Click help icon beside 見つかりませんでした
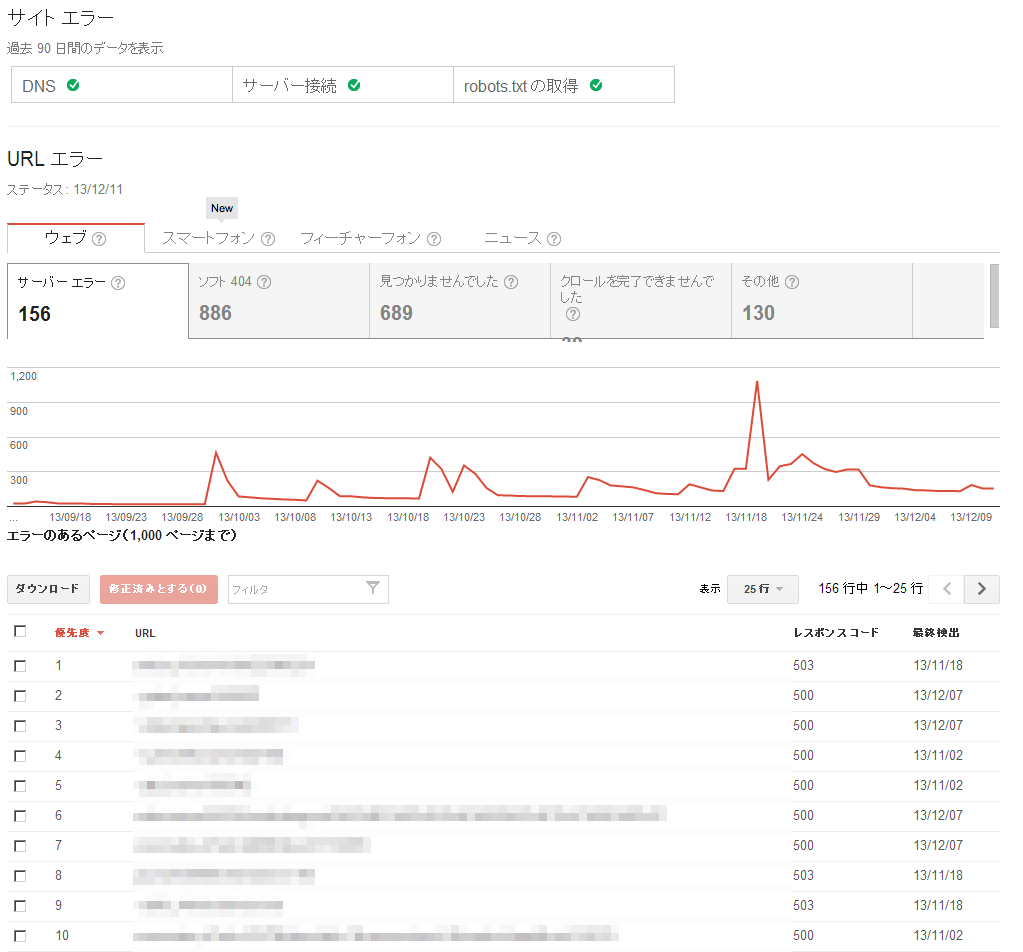Image resolution: width=1023 pixels, height=952 pixels. point(511,283)
